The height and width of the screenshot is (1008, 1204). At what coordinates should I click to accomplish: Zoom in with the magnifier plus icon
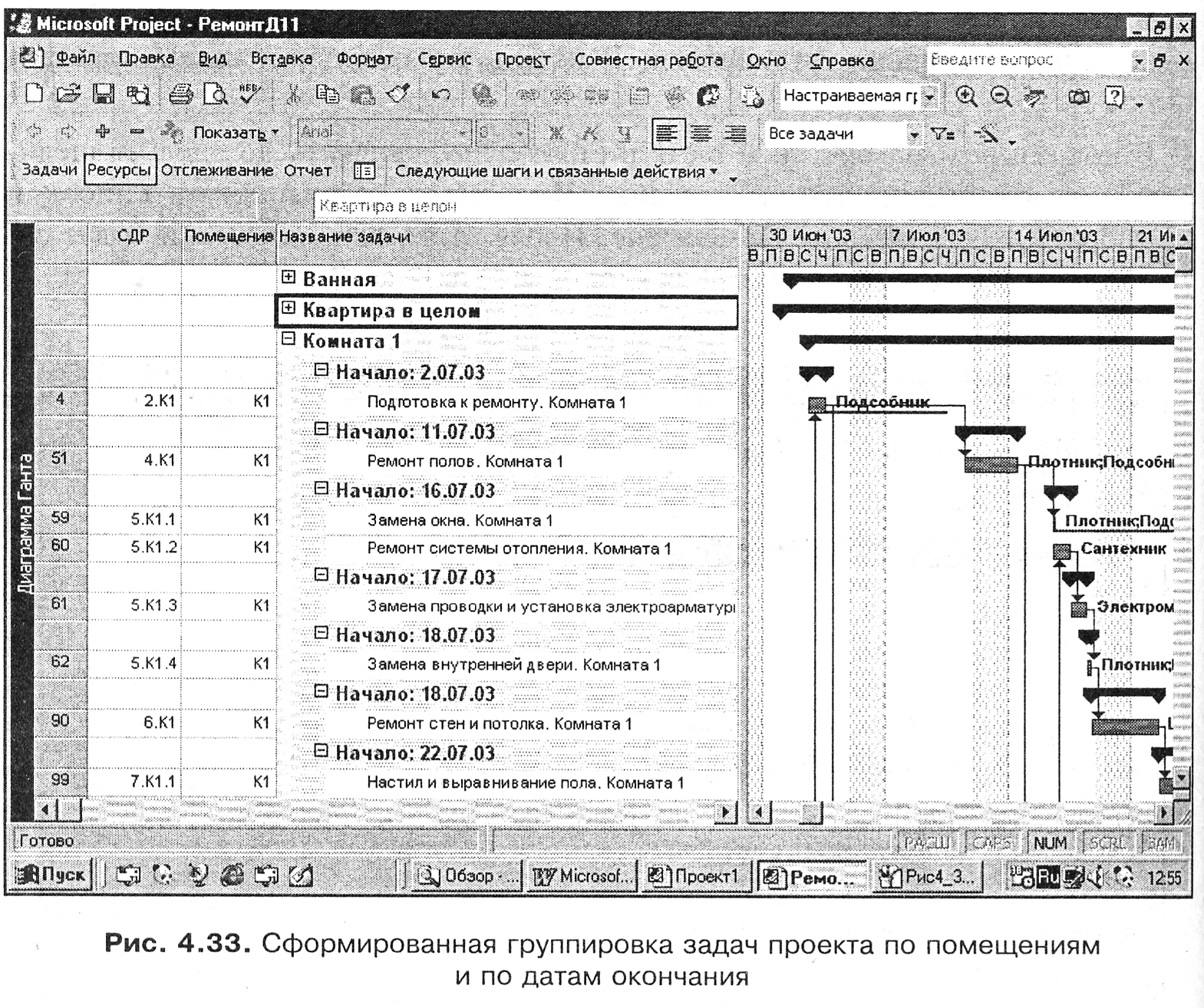click(x=966, y=96)
